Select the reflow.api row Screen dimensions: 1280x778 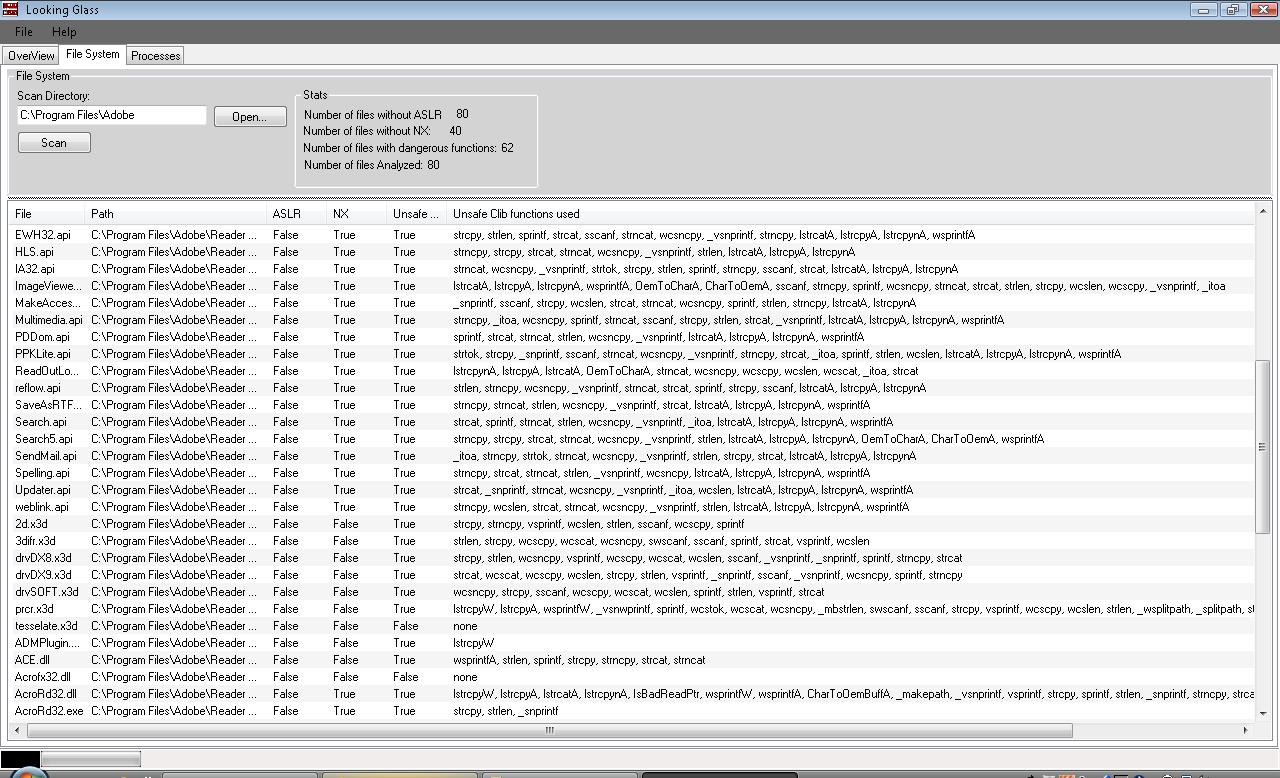[632, 388]
